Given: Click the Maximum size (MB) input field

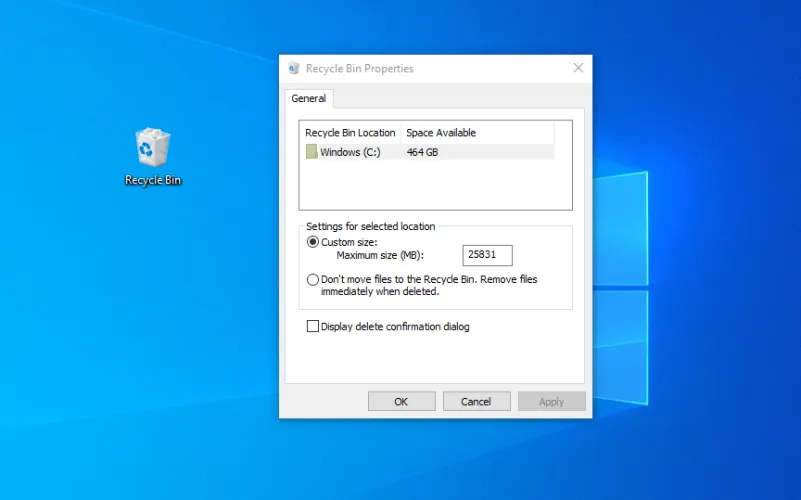Looking at the screenshot, I should (487, 255).
